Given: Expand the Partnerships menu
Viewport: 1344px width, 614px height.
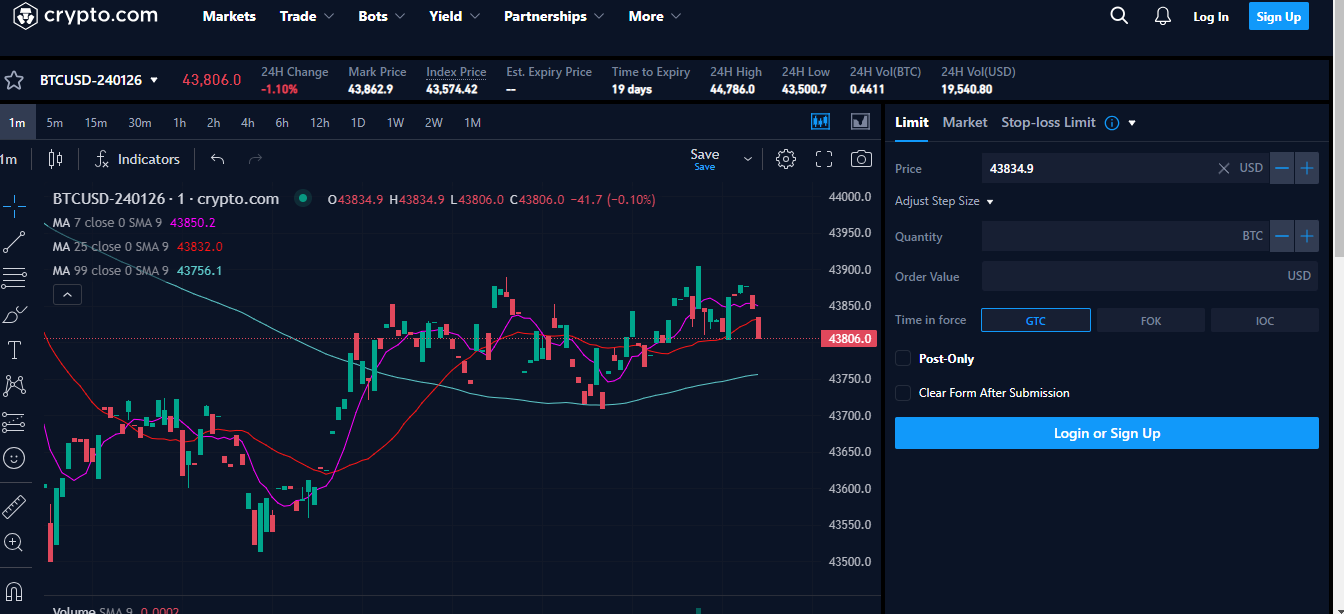Looking at the screenshot, I should coord(554,16).
